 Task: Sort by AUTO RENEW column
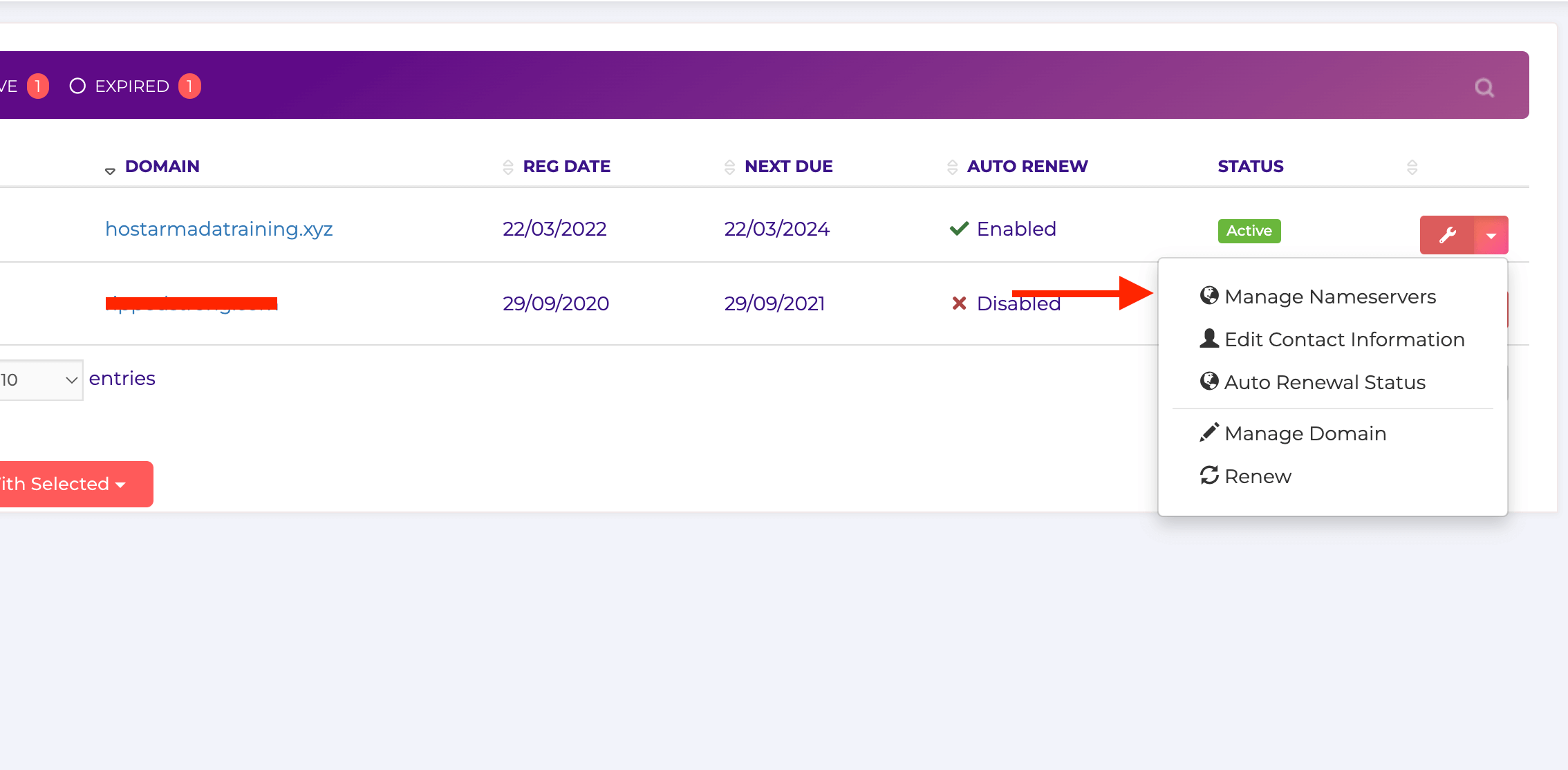[x=1027, y=167]
